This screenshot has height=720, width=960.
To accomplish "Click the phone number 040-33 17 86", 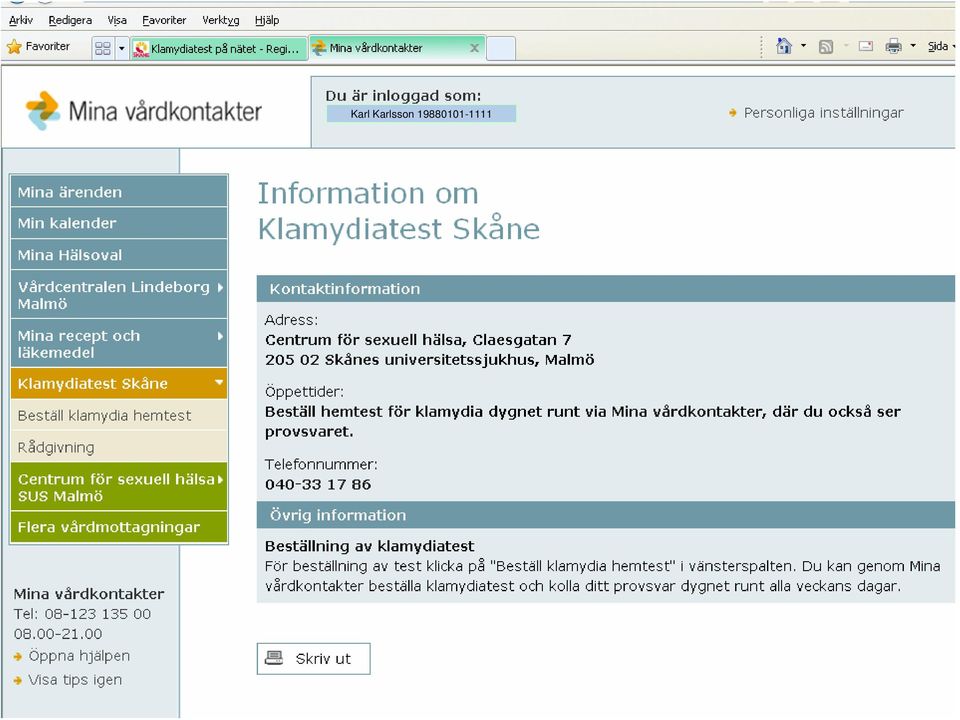I will [318, 484].
